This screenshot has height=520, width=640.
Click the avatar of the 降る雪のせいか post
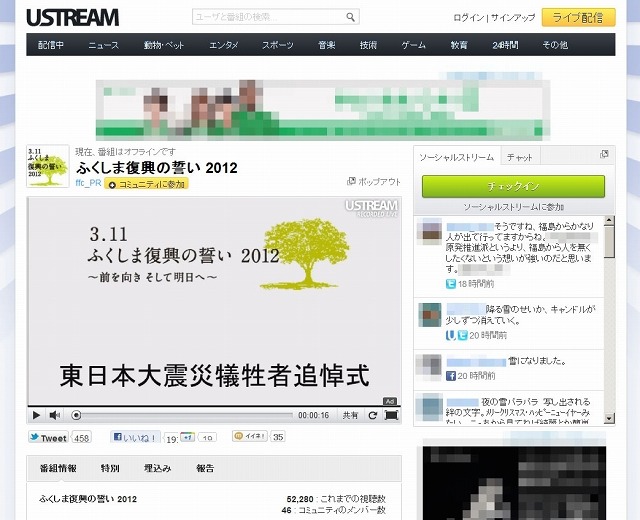pos(430,315)
